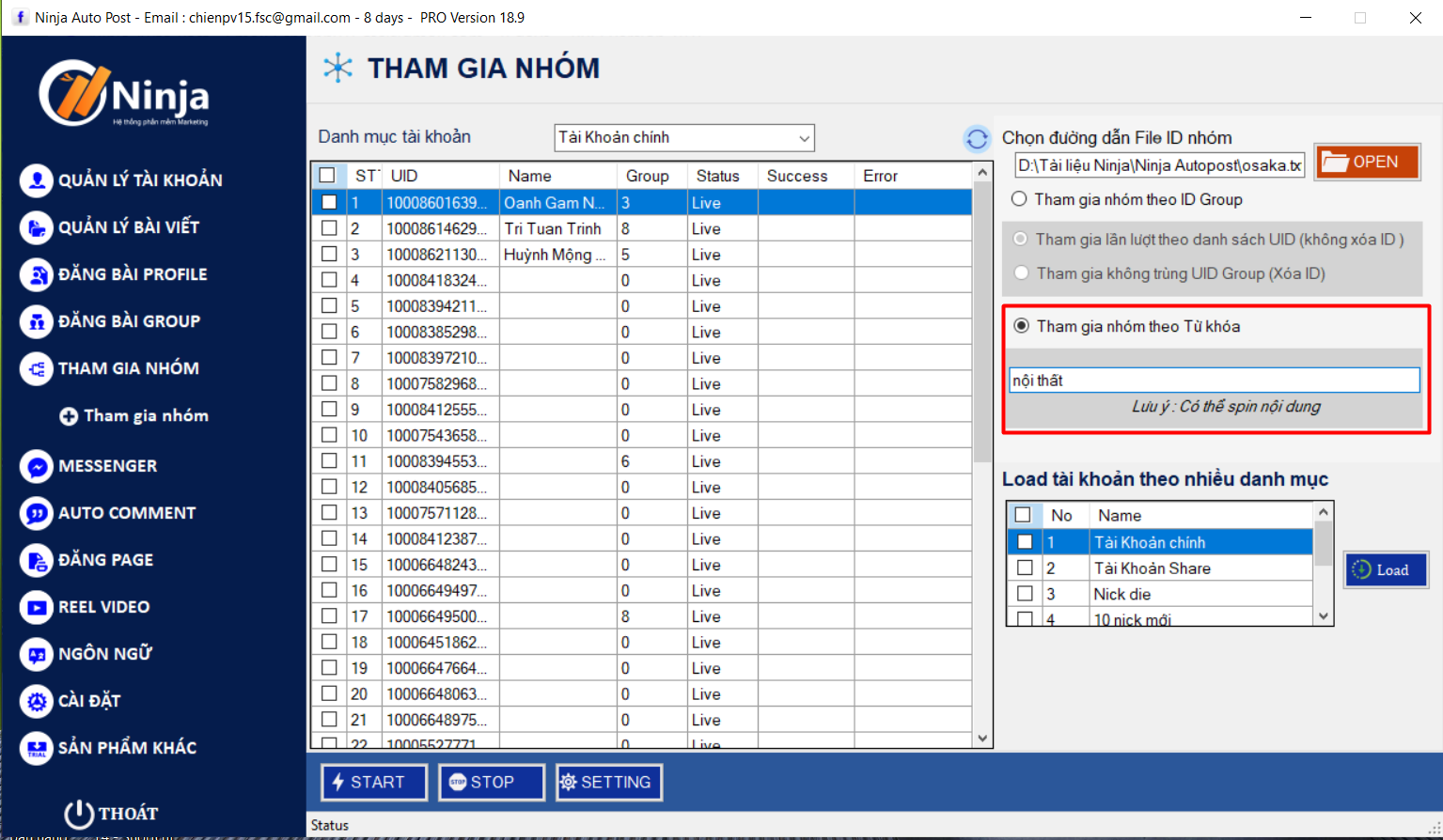Open Cài đặt settings gear icon
1443x840 pixels.
coord(36,700)
